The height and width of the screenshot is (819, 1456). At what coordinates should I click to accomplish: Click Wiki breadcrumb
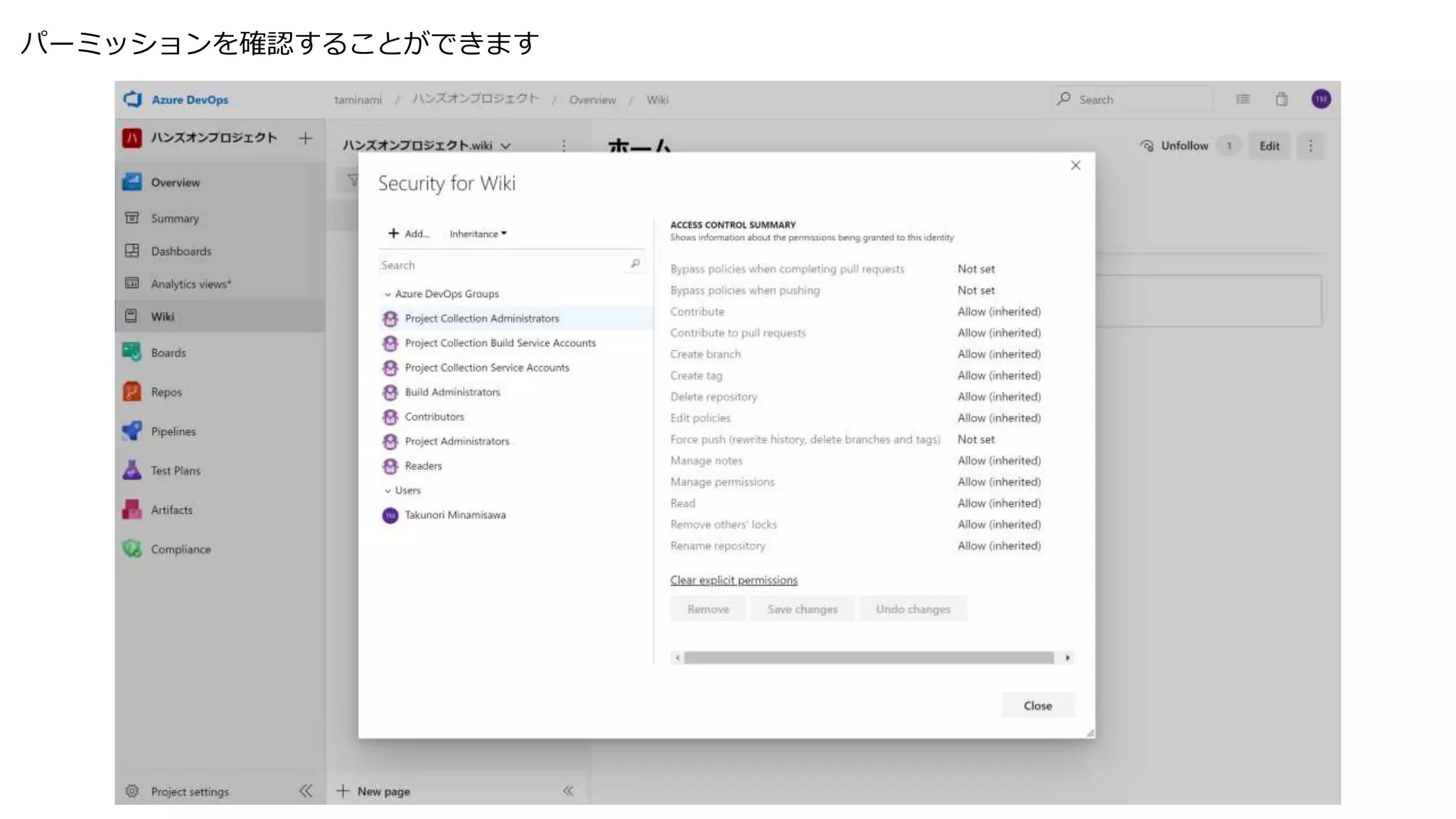pyautogui.click(x=657, y=100)
